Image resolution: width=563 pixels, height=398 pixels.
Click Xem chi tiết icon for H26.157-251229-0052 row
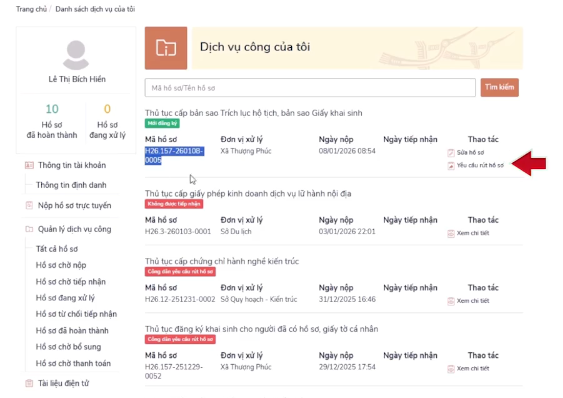(451, 369)
